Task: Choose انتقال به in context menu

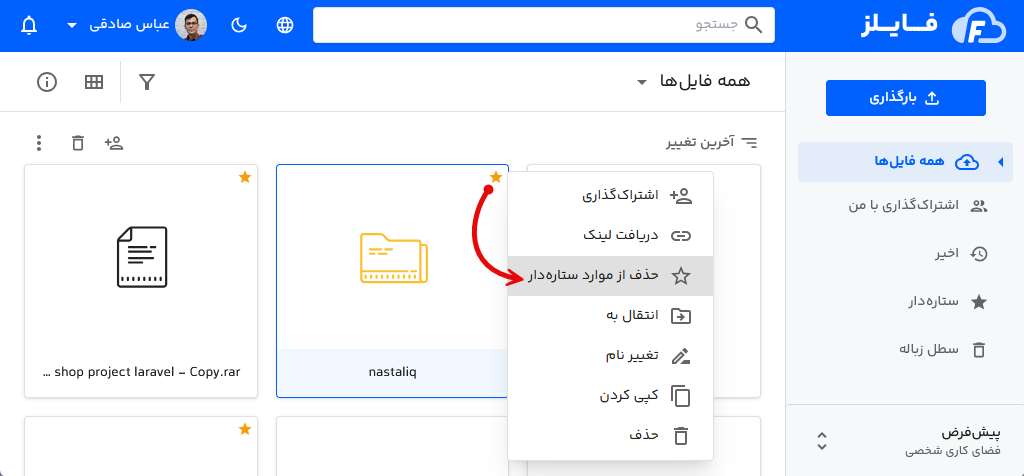Action: [x=610, y=316]
